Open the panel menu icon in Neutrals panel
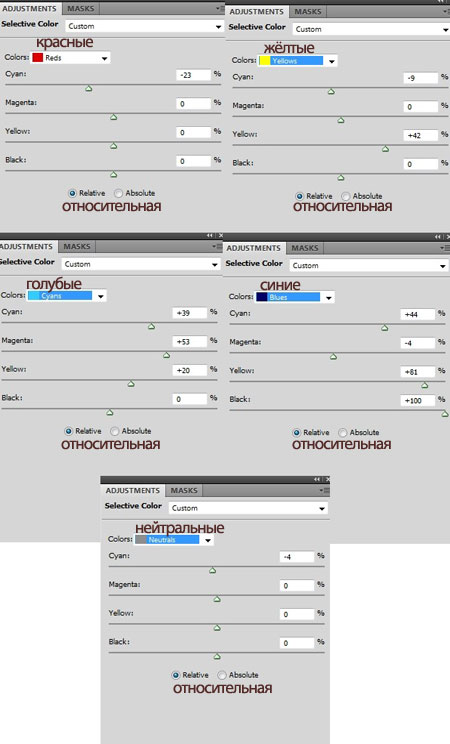Viewport: 450px width, 744px height. point(324,490)
